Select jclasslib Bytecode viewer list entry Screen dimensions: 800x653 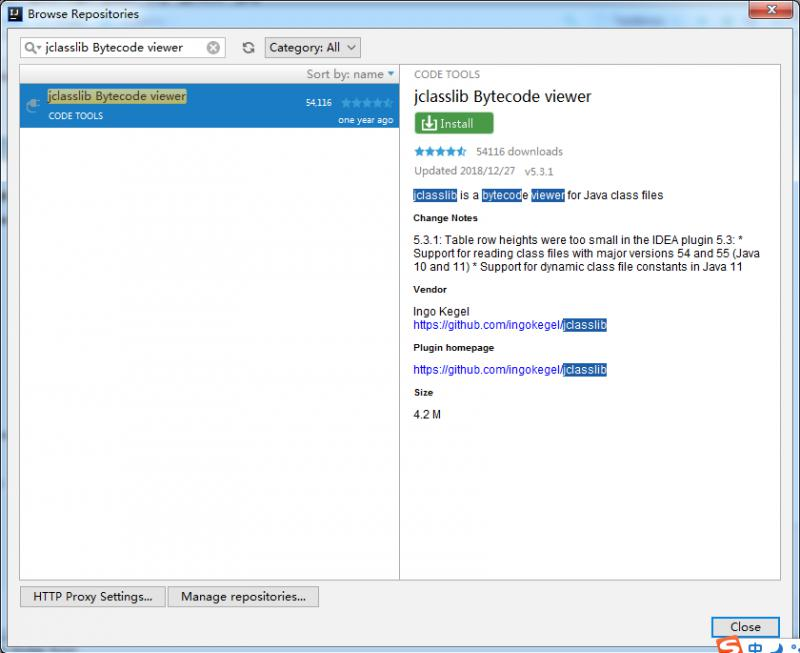209,106
